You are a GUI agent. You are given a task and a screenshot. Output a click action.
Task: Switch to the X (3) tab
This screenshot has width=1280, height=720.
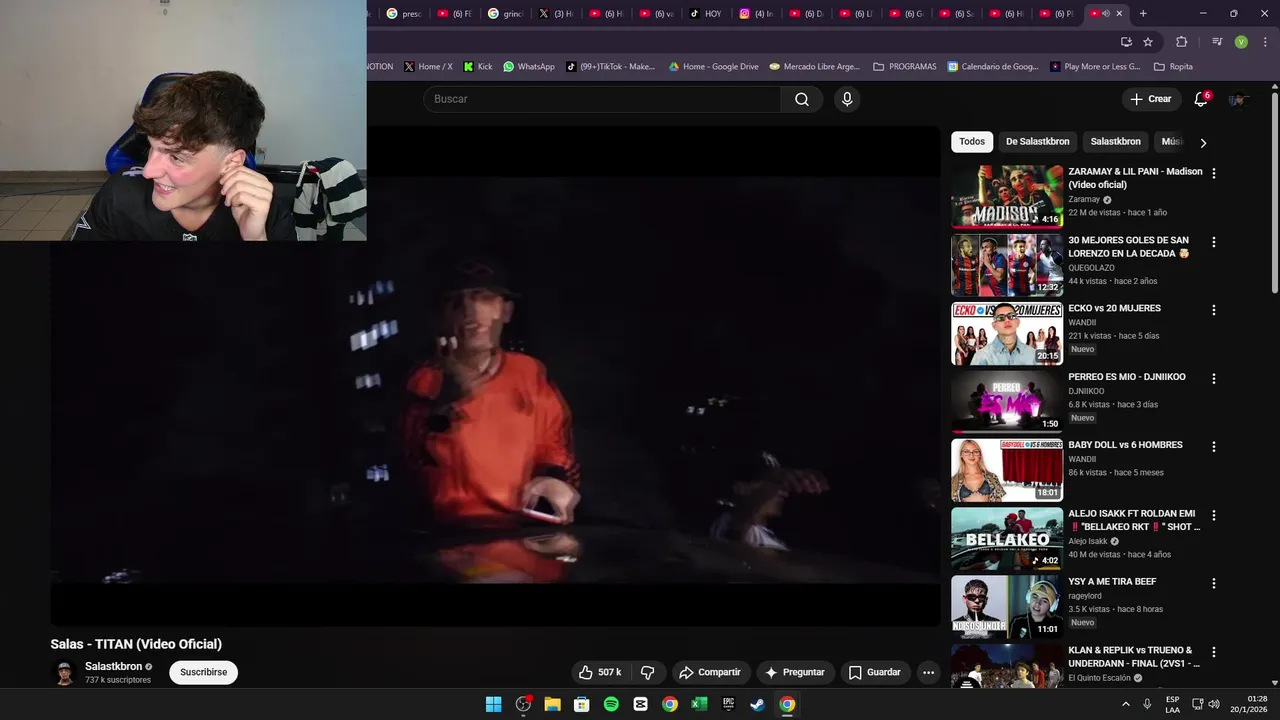coord(557,13)
